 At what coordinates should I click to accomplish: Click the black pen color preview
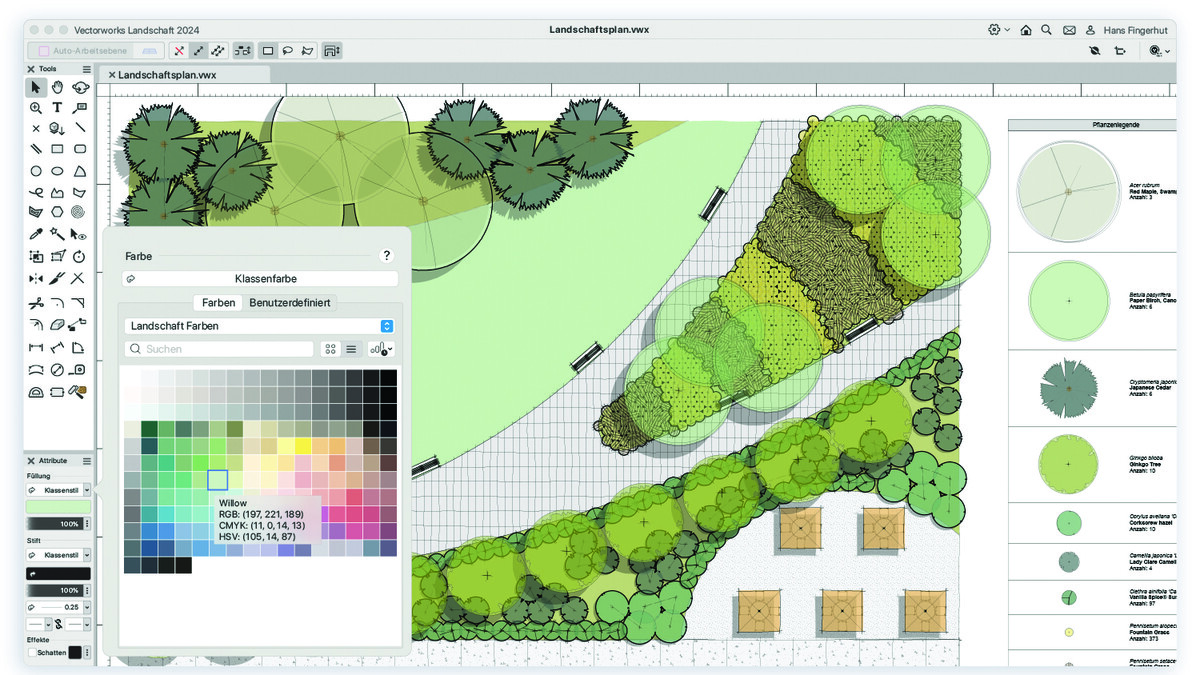click(58, 573)
